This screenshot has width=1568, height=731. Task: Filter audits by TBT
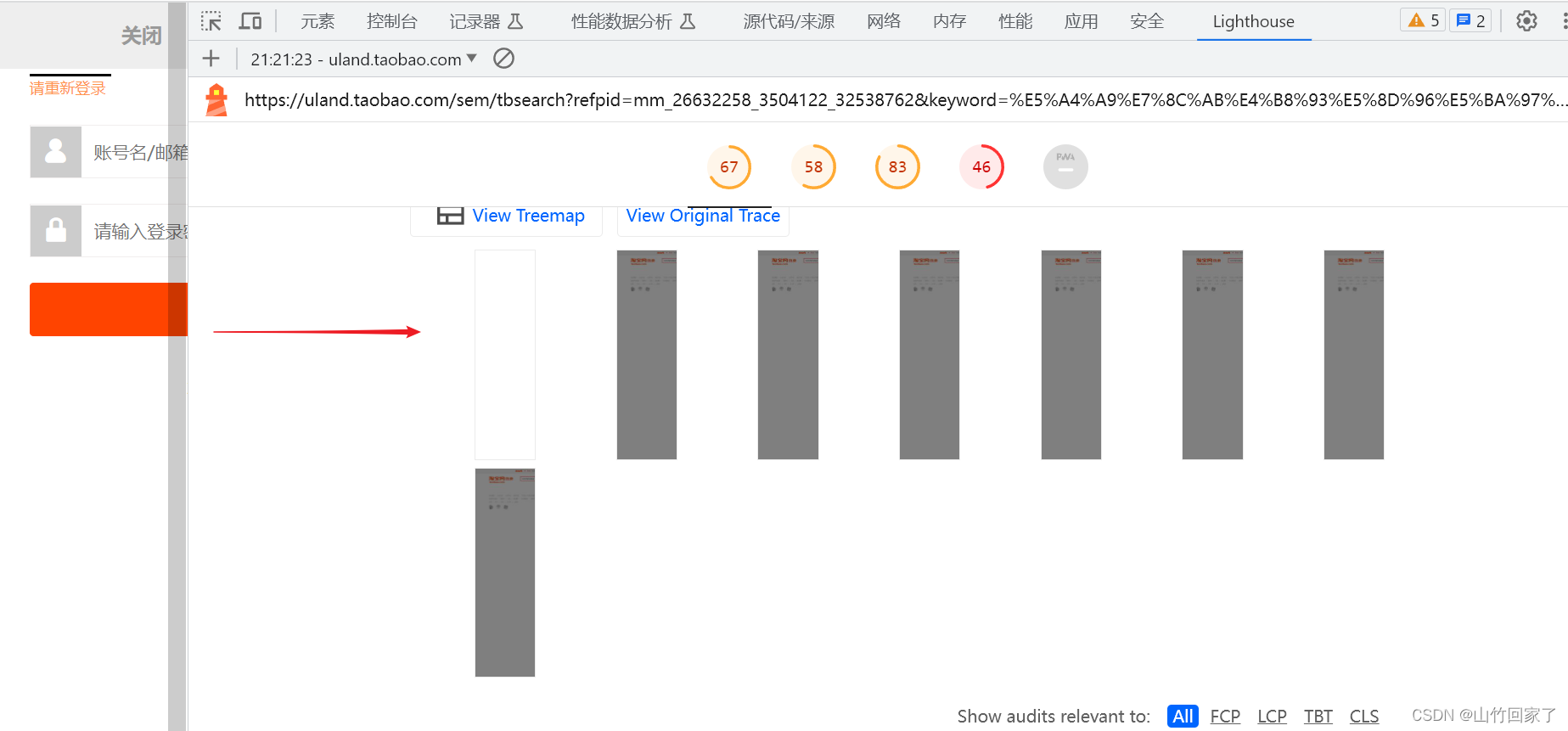[1318, 716]
